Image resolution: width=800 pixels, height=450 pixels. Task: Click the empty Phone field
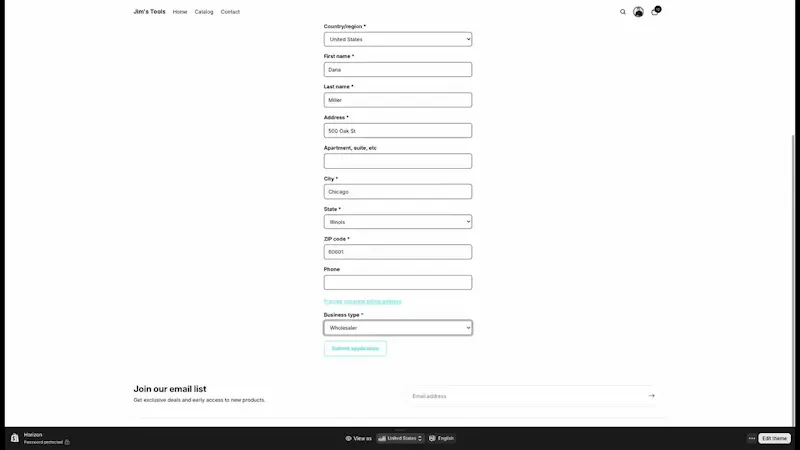[397, 283]
